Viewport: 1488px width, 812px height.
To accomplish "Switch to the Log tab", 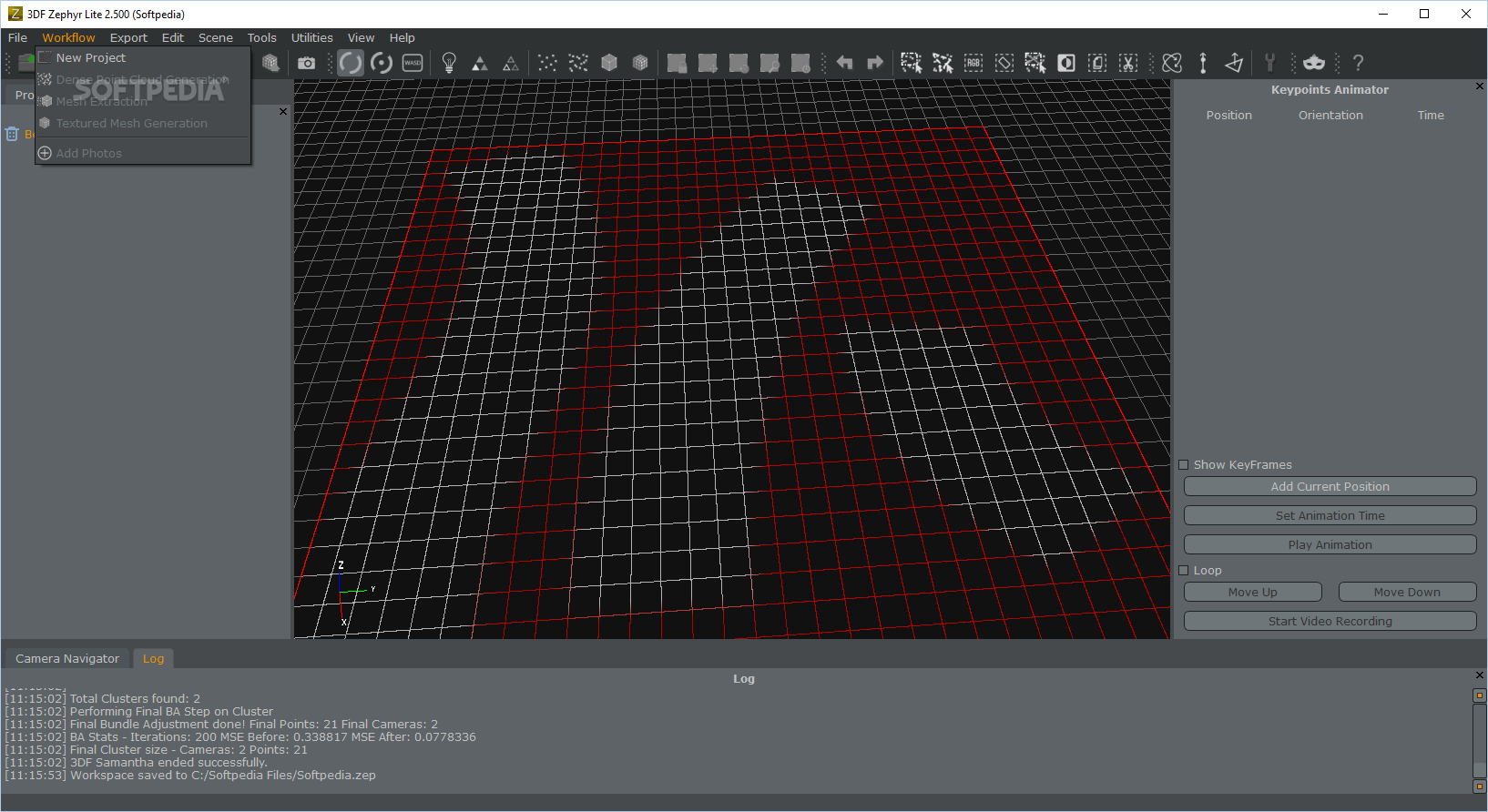I will (x=153, y=658).
